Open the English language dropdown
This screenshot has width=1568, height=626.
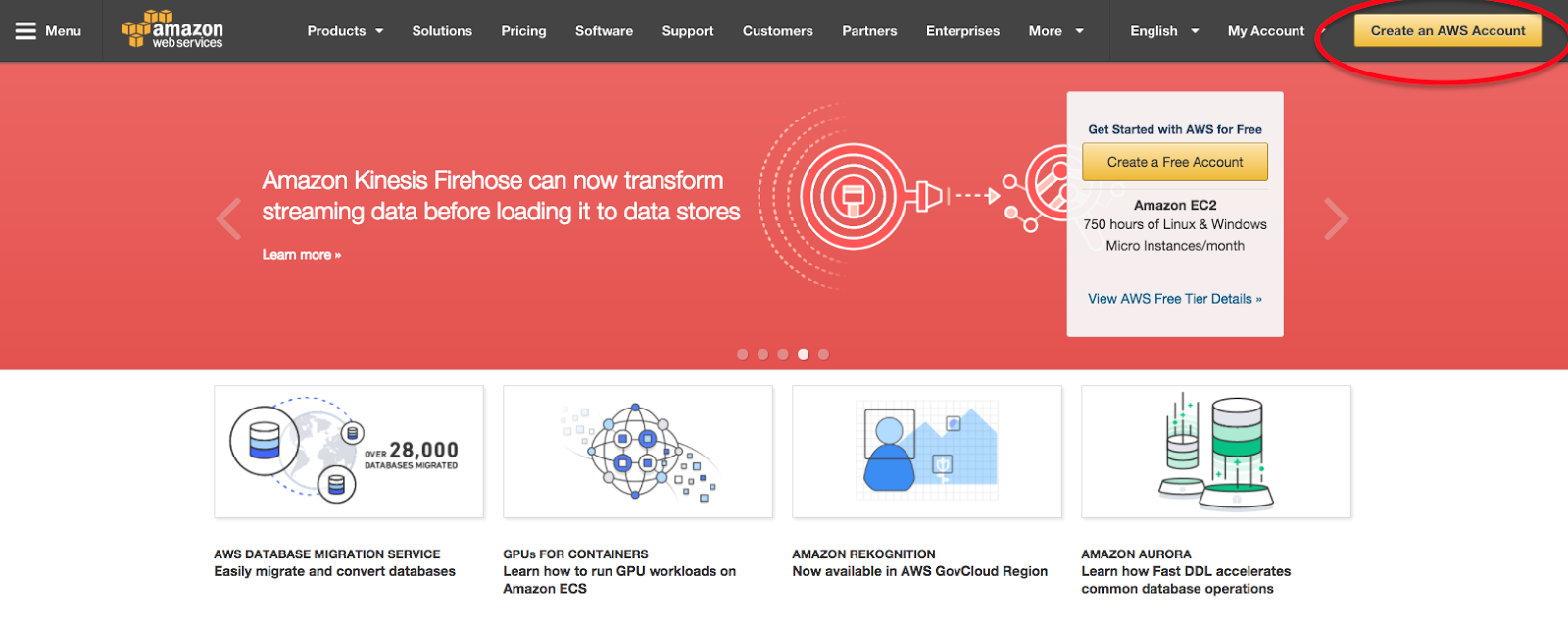coord(1164,31)
